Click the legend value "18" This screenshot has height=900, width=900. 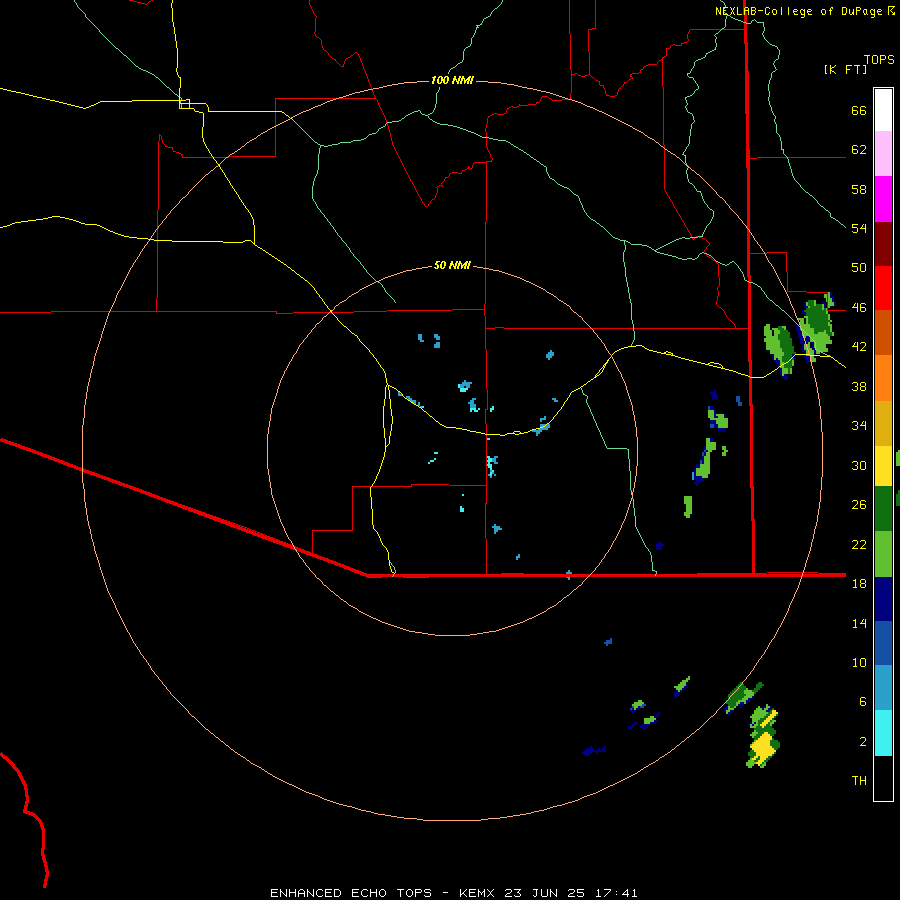(x=859, y=584)
